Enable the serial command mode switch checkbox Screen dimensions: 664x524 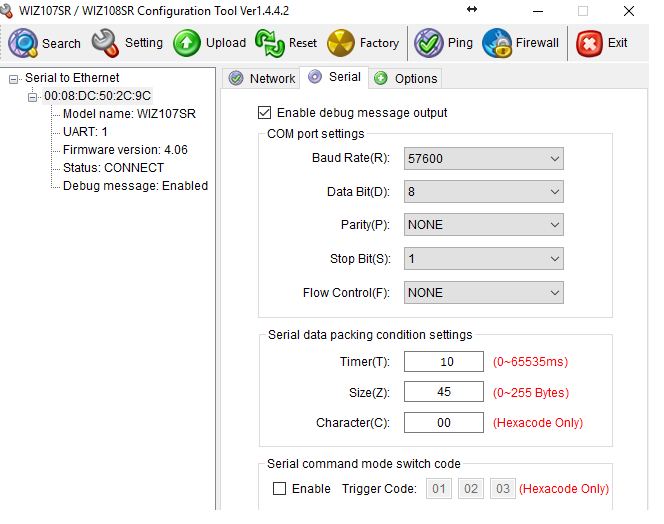279,488
